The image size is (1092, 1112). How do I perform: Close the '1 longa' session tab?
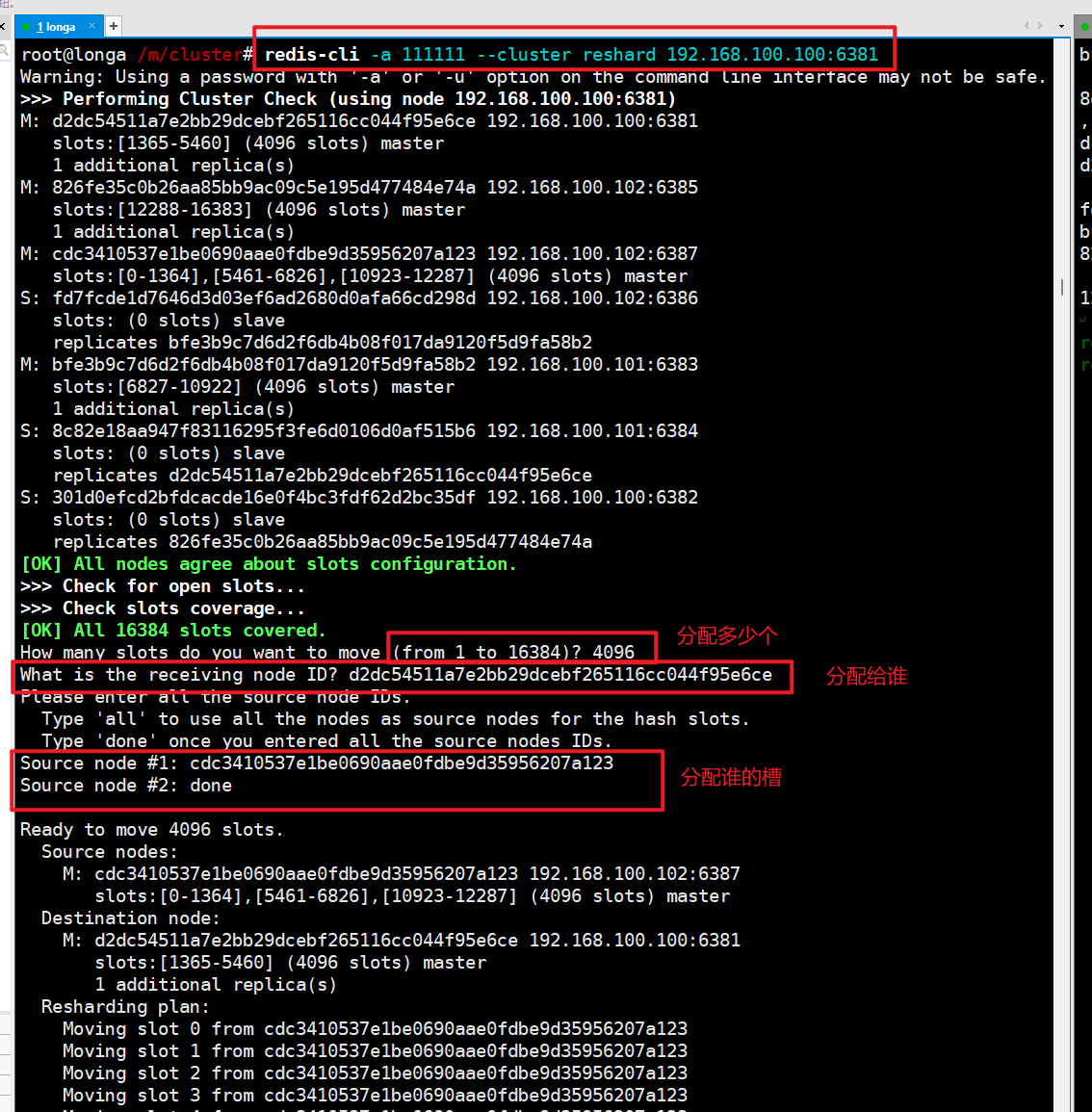[91, 26]
